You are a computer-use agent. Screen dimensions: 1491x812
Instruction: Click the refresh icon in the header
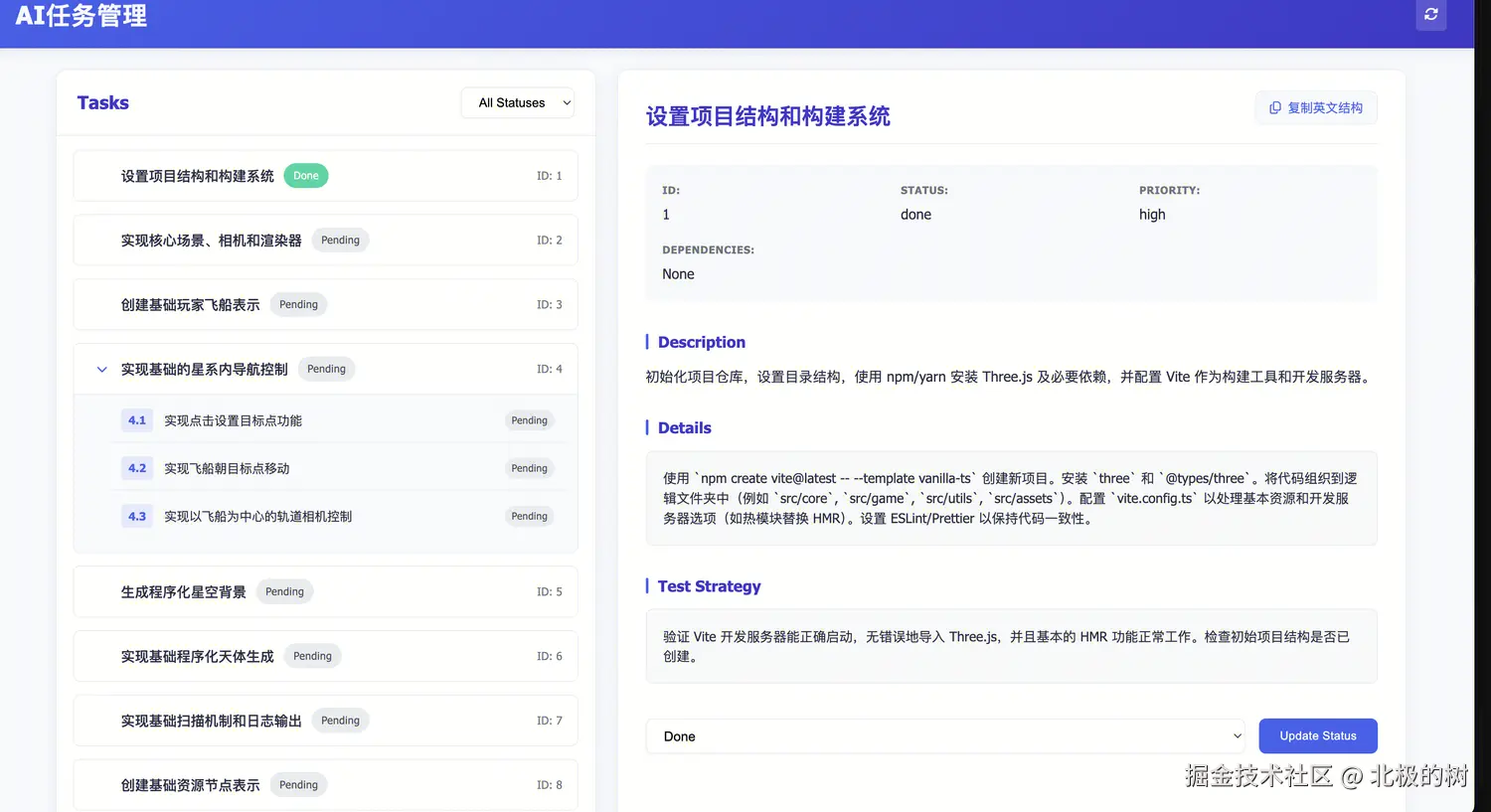[1430, 14]
